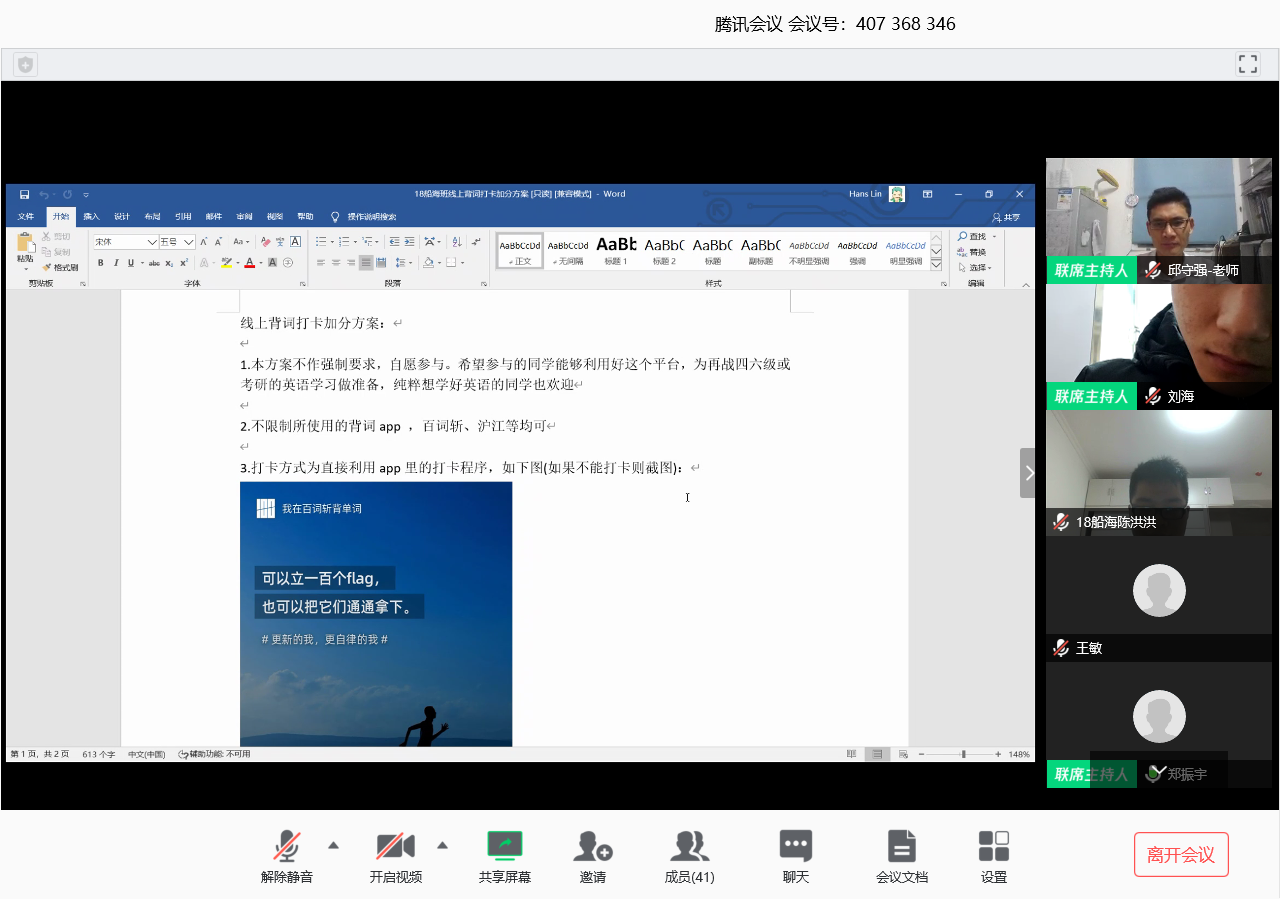The height and width of the screenshot is (899, 1280).
Task: Select the 邱守强-老师 video thumbnail
Action: [x=1158, y=220]
